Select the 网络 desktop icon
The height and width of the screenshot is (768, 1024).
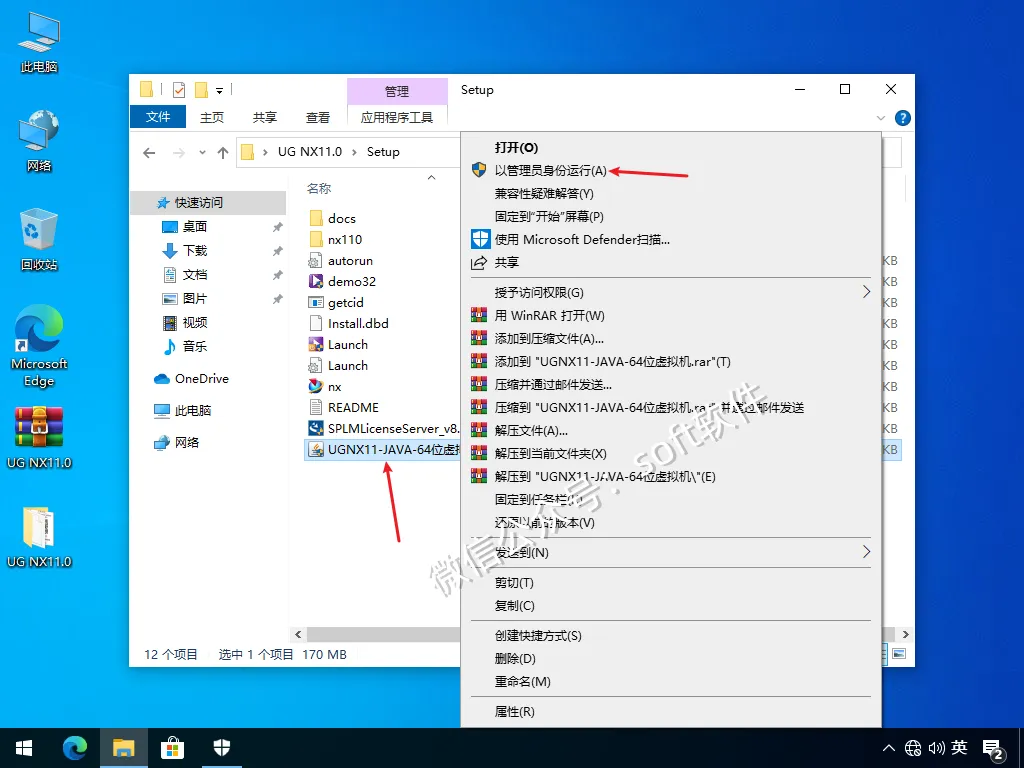(39, 140)
